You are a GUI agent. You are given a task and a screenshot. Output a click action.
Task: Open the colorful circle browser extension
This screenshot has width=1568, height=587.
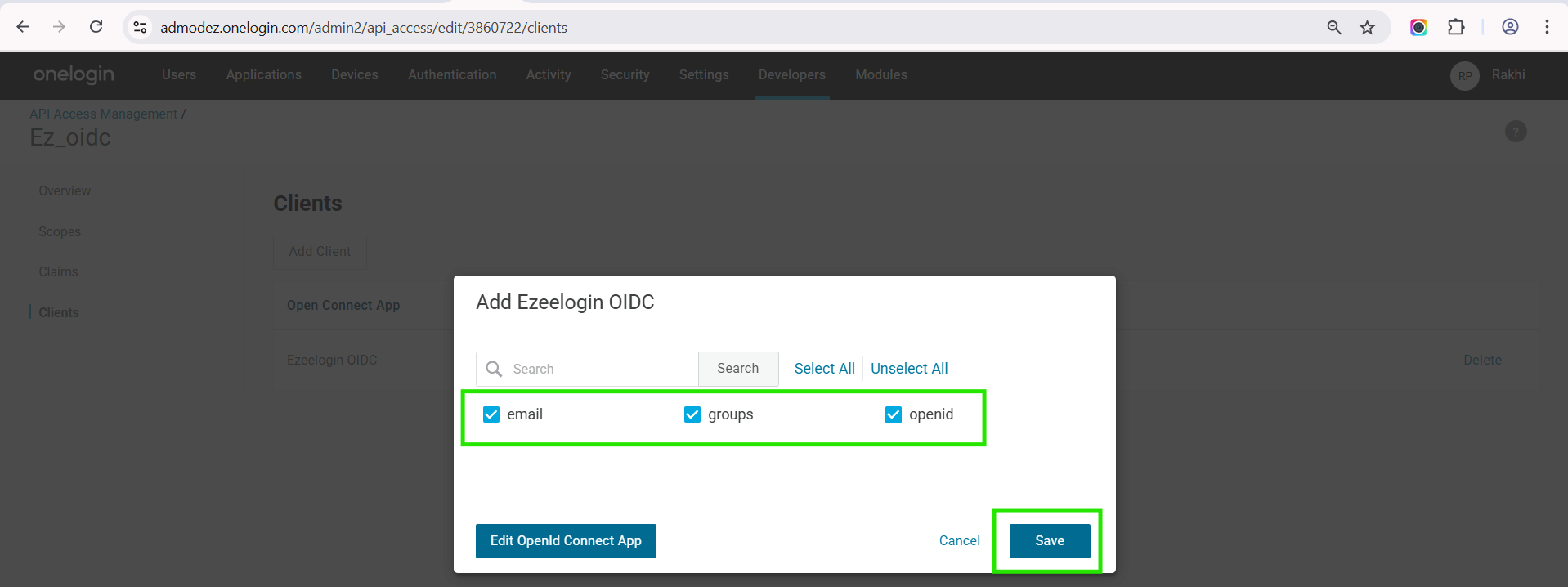(1418, 27)
